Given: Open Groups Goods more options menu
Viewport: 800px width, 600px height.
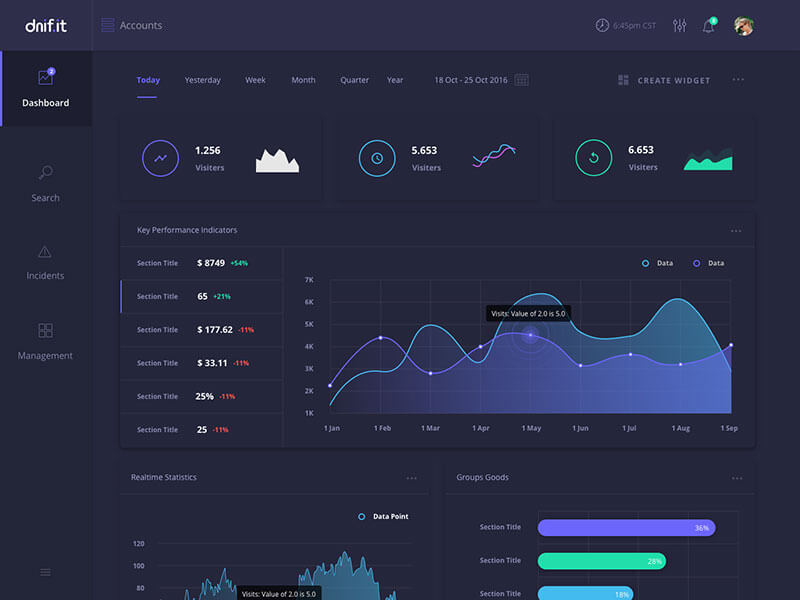Looking at the screenshot, I should coord(736,478).
